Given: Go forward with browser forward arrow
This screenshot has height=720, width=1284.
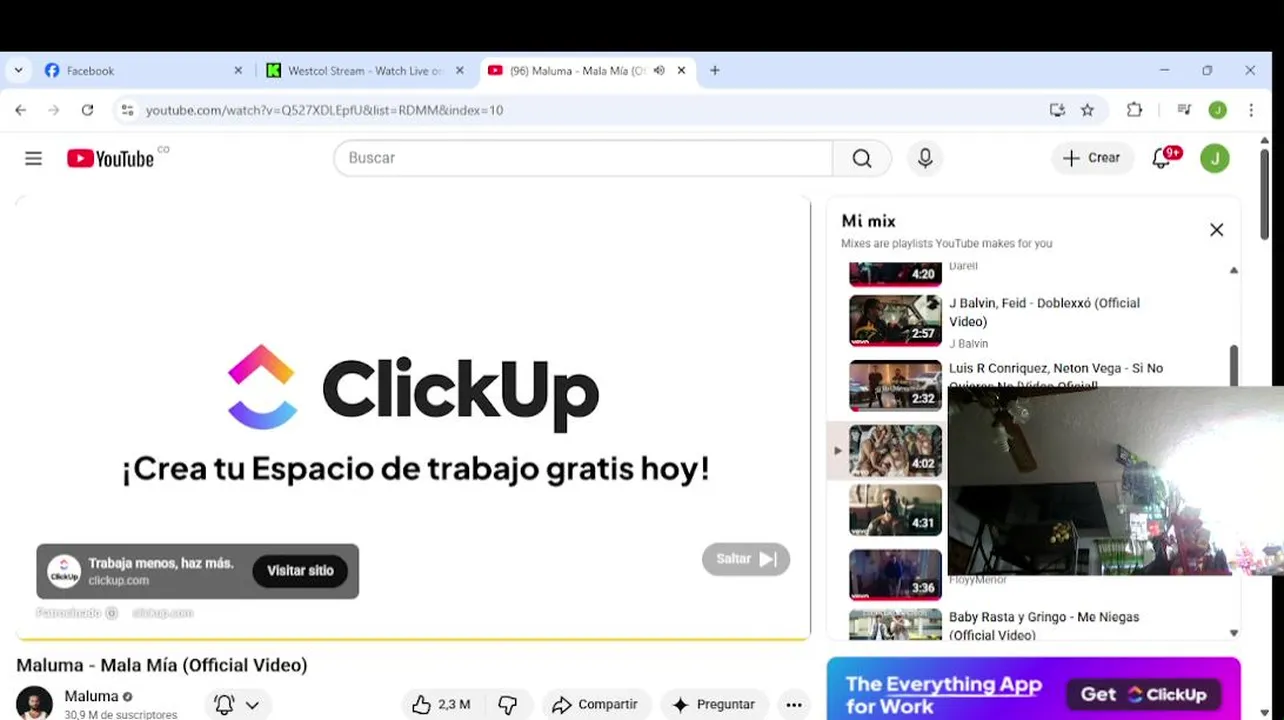Looking at the screenshot, I should click(x=54, y=110).
